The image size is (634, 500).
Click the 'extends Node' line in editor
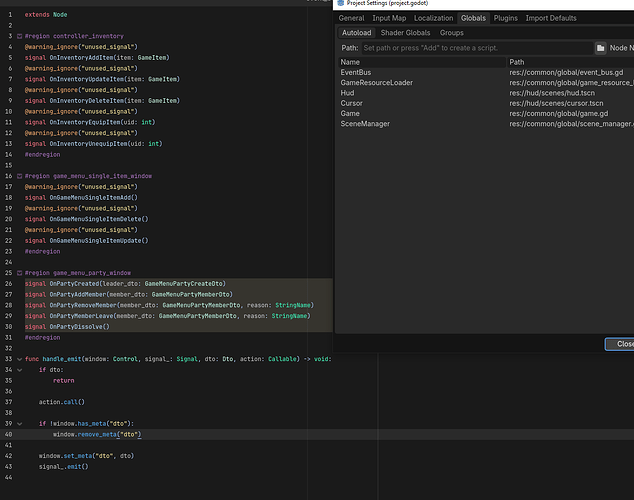tap(46, 15)
